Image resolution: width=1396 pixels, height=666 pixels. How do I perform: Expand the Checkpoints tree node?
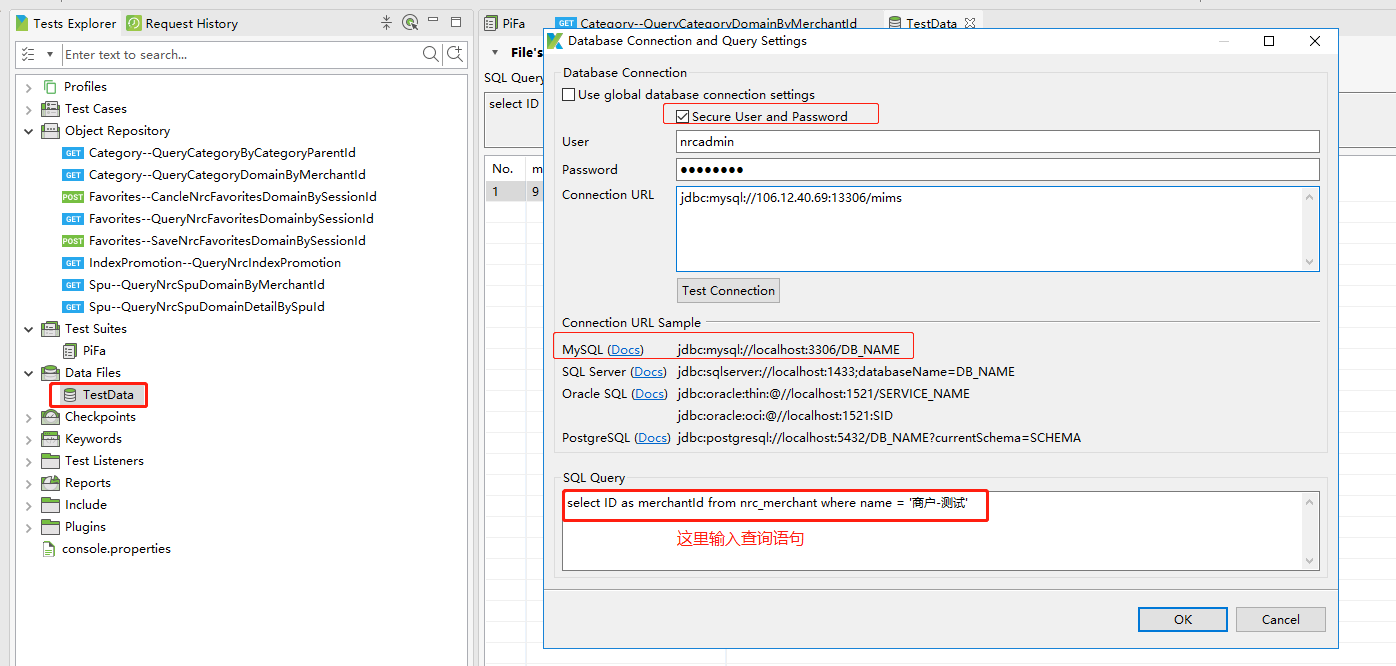(x=29, y=417)
